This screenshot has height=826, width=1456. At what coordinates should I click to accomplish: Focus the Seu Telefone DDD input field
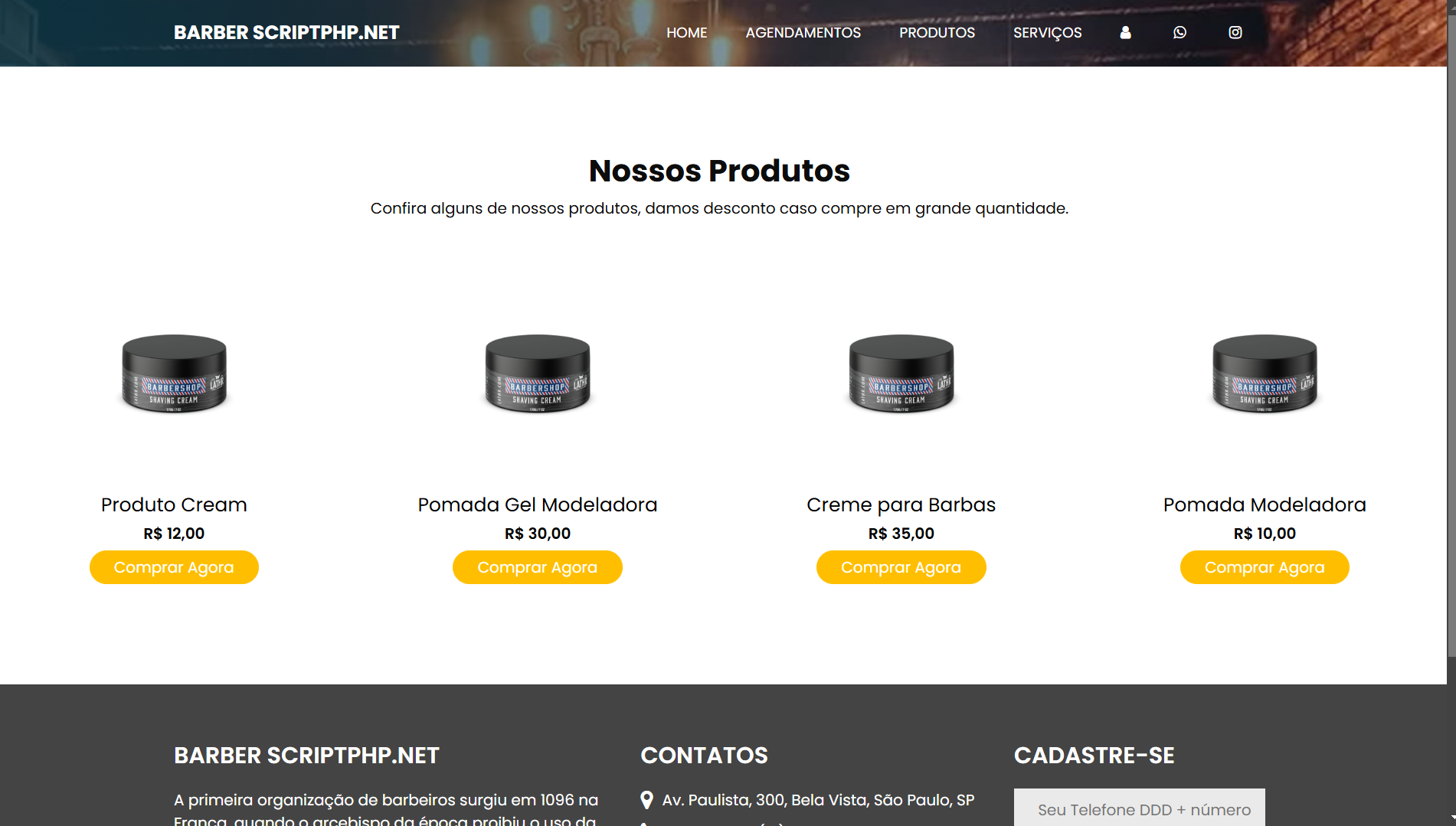1140,808
